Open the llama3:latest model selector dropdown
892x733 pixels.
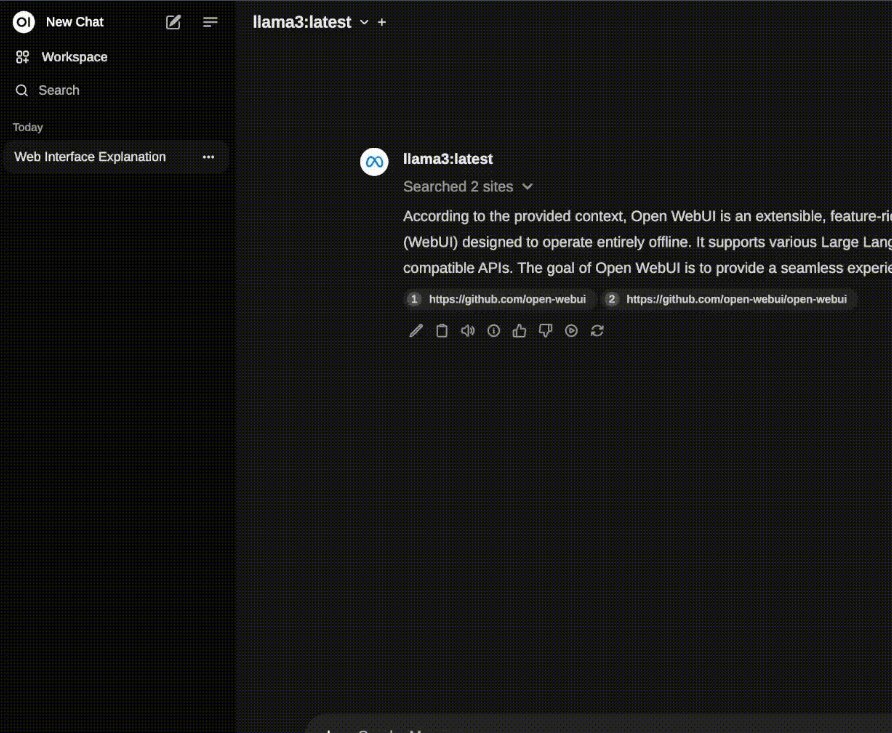tap(311, 22)
